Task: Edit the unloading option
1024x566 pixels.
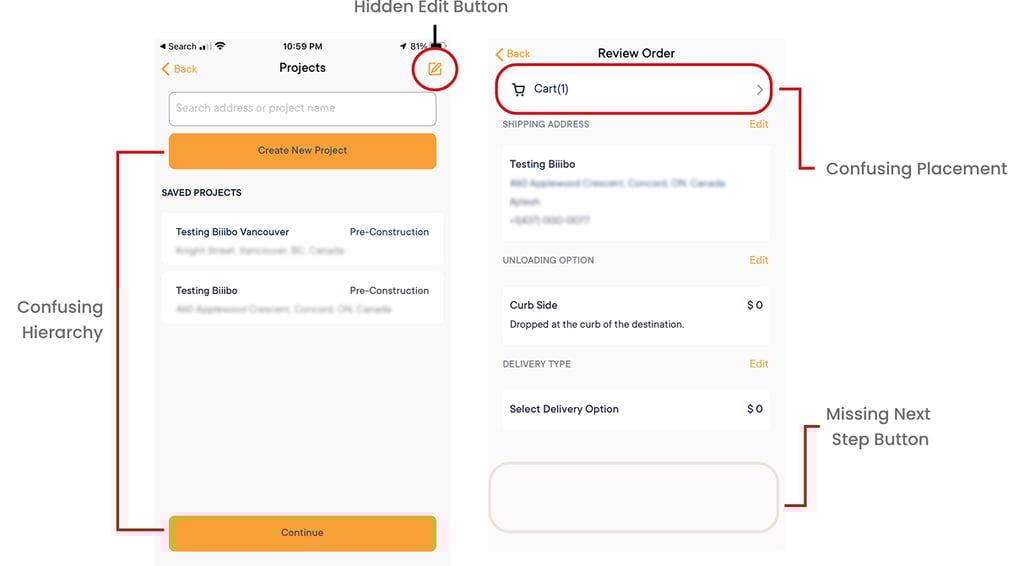Action: (758, 260)
